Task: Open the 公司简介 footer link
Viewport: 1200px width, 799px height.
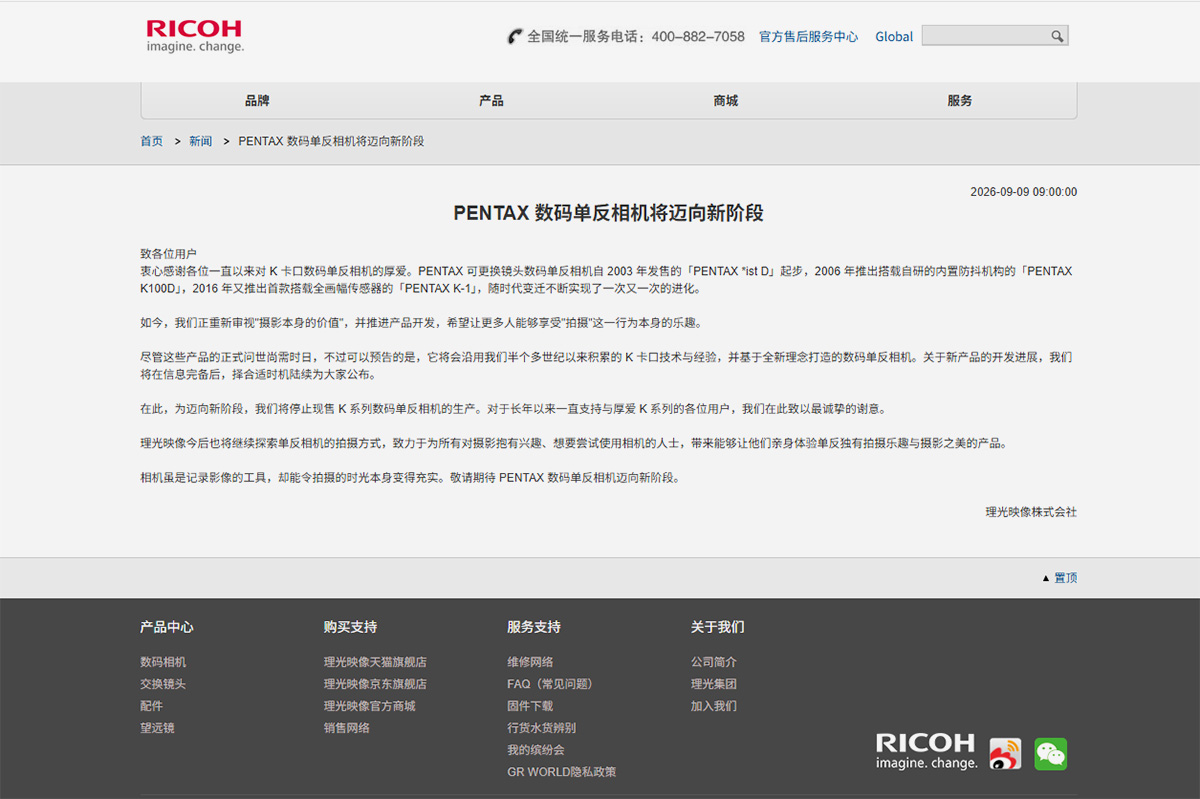Action: point(714,662)
